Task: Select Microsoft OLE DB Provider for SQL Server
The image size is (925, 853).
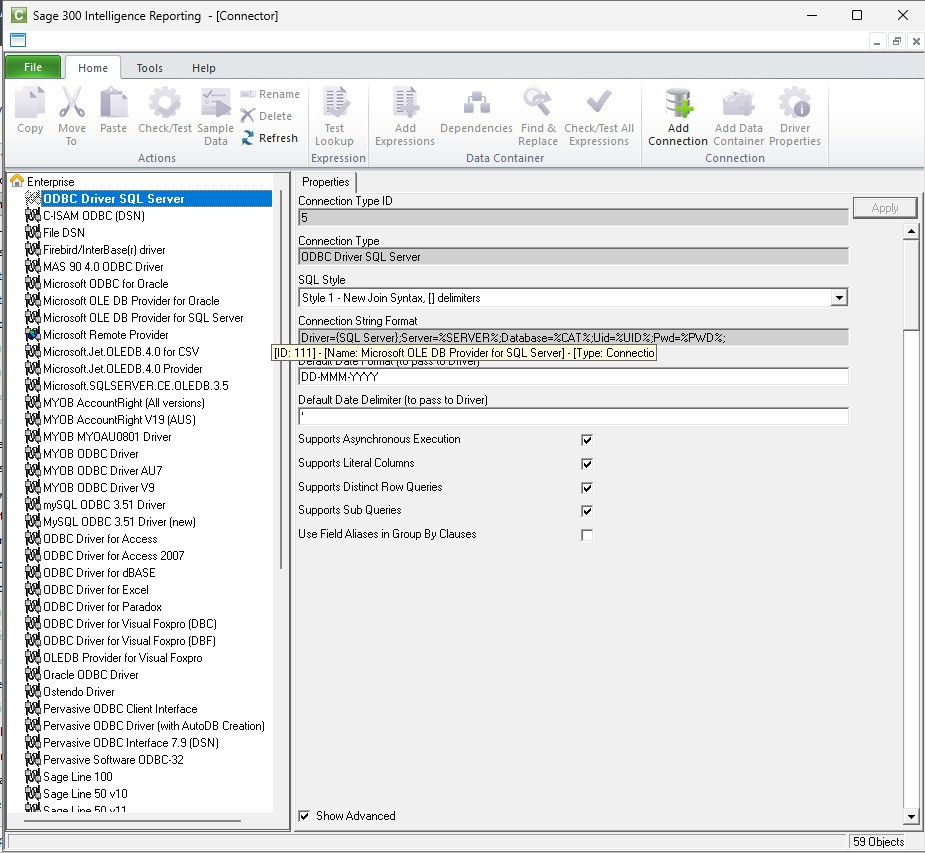Action: tap(143, 318)
